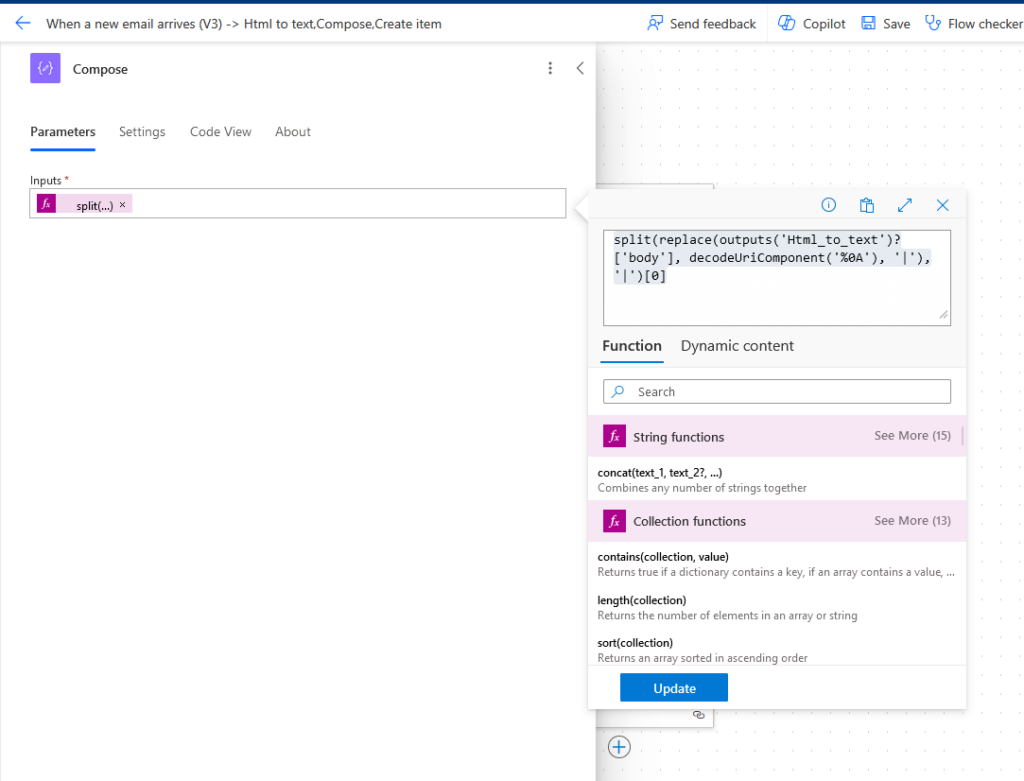The height and width of the screenshot is (781, 1024).
Task: Go back using the top-left arrow
Action: [23, 24]
